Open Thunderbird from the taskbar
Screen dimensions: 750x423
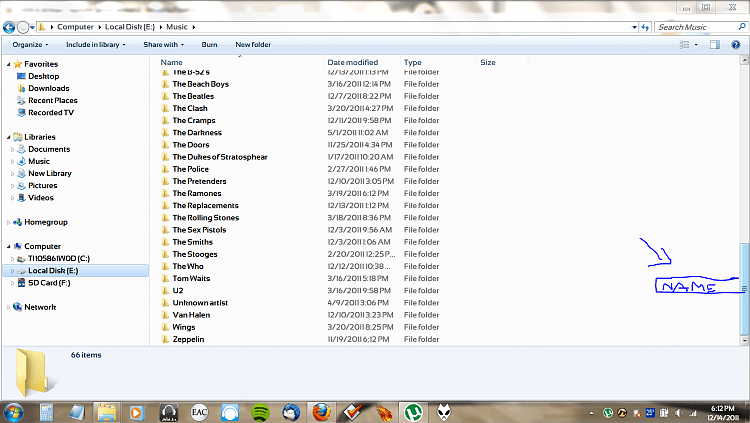(291, 412)
